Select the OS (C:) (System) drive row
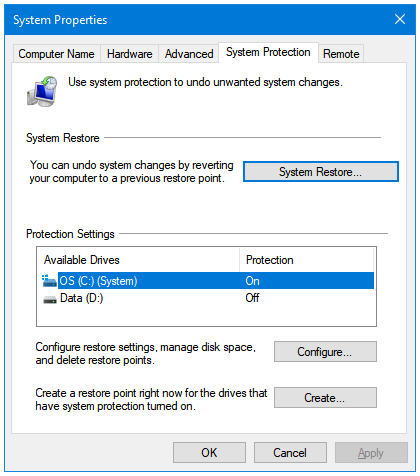This screenshot has width=420, height=476. (x=207, y=281)
